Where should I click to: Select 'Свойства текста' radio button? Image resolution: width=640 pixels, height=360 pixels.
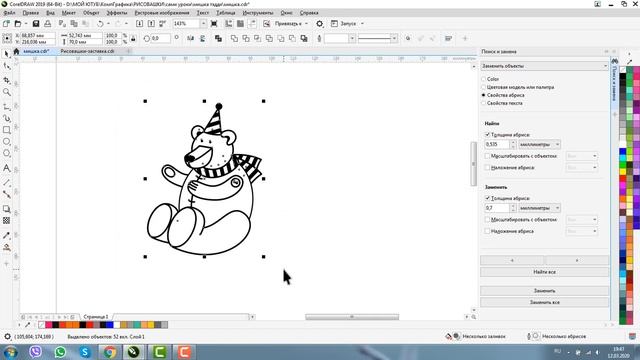coord(484,103)
